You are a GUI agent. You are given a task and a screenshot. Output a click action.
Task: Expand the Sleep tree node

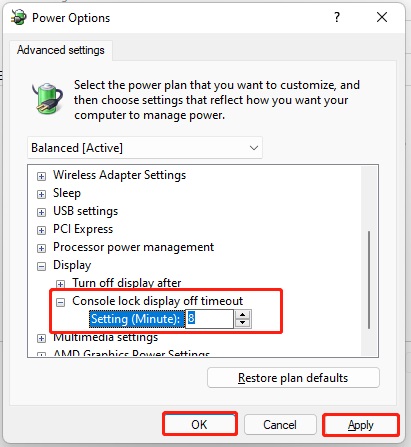point(41,194)
